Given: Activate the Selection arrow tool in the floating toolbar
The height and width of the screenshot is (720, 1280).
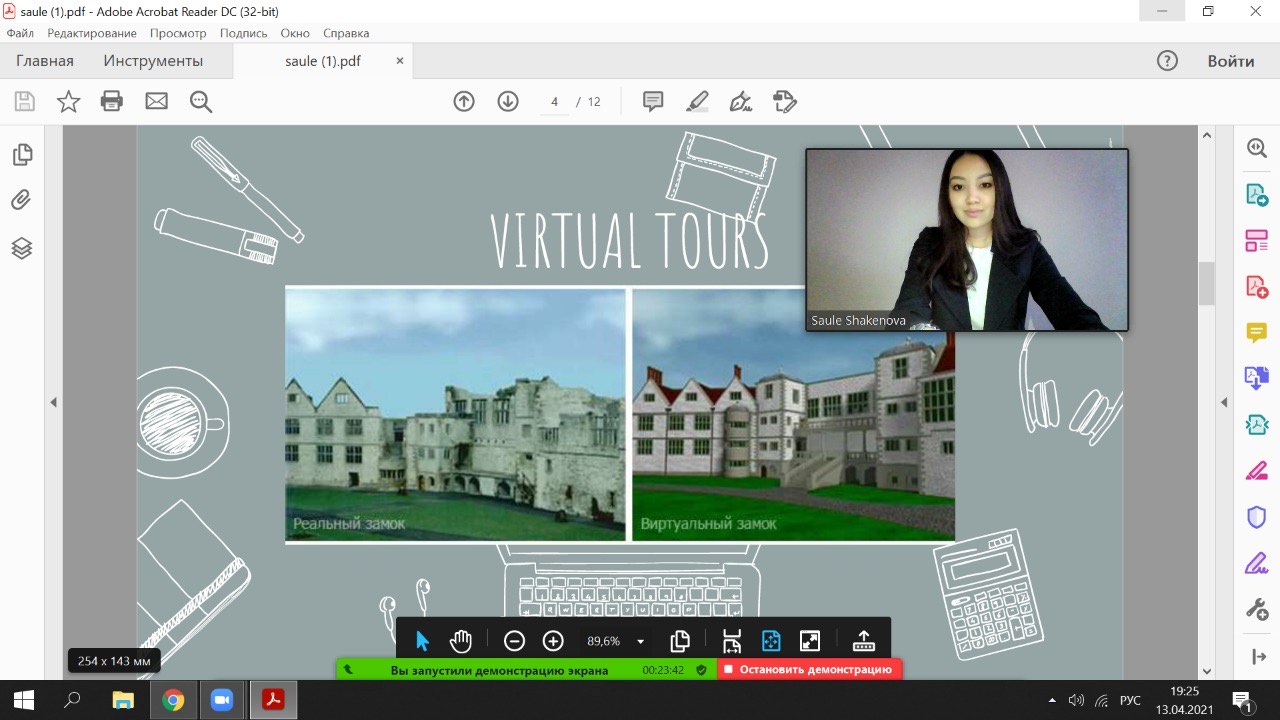Looking at the screenshot, I should click(422, 641).
